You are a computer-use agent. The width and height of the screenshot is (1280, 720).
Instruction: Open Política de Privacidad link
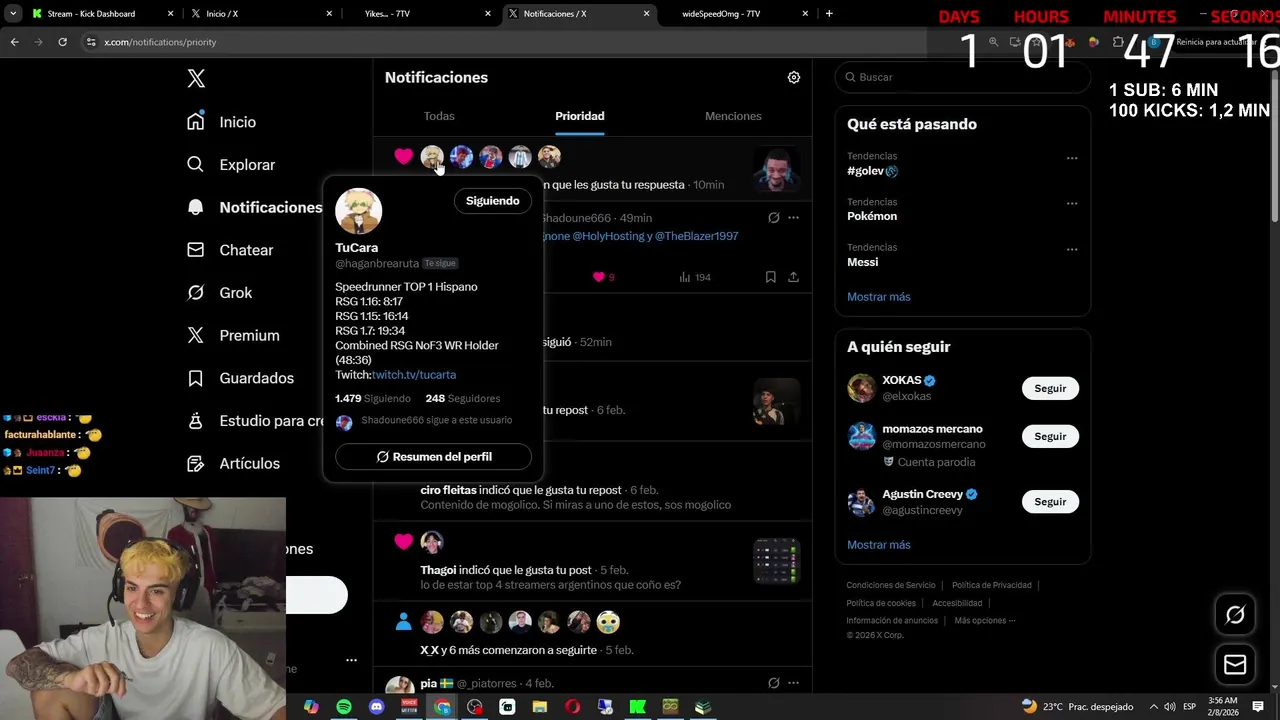[991, 585]
